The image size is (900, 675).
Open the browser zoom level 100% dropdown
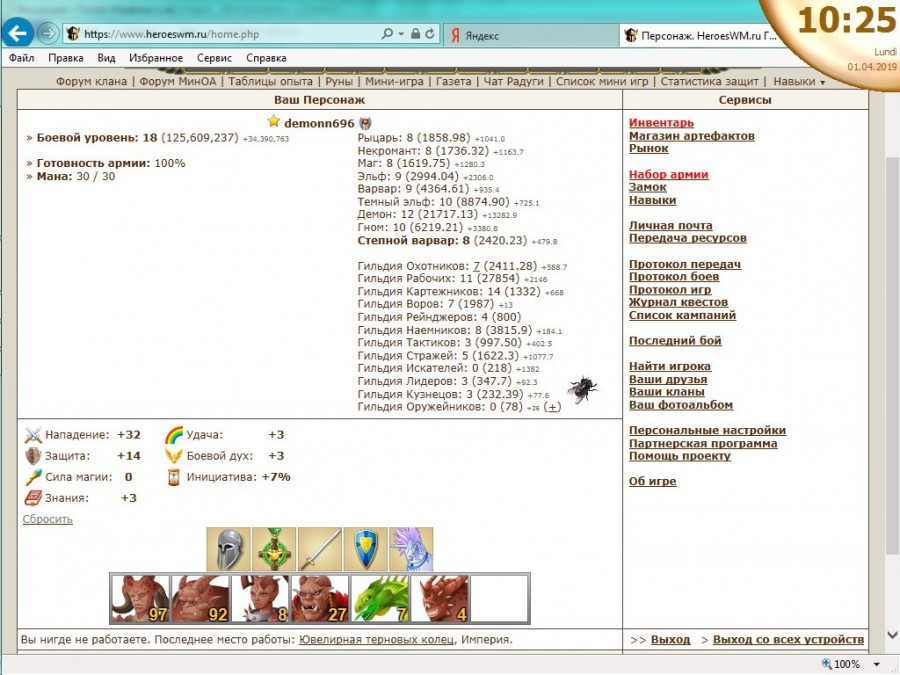point(877,664)
